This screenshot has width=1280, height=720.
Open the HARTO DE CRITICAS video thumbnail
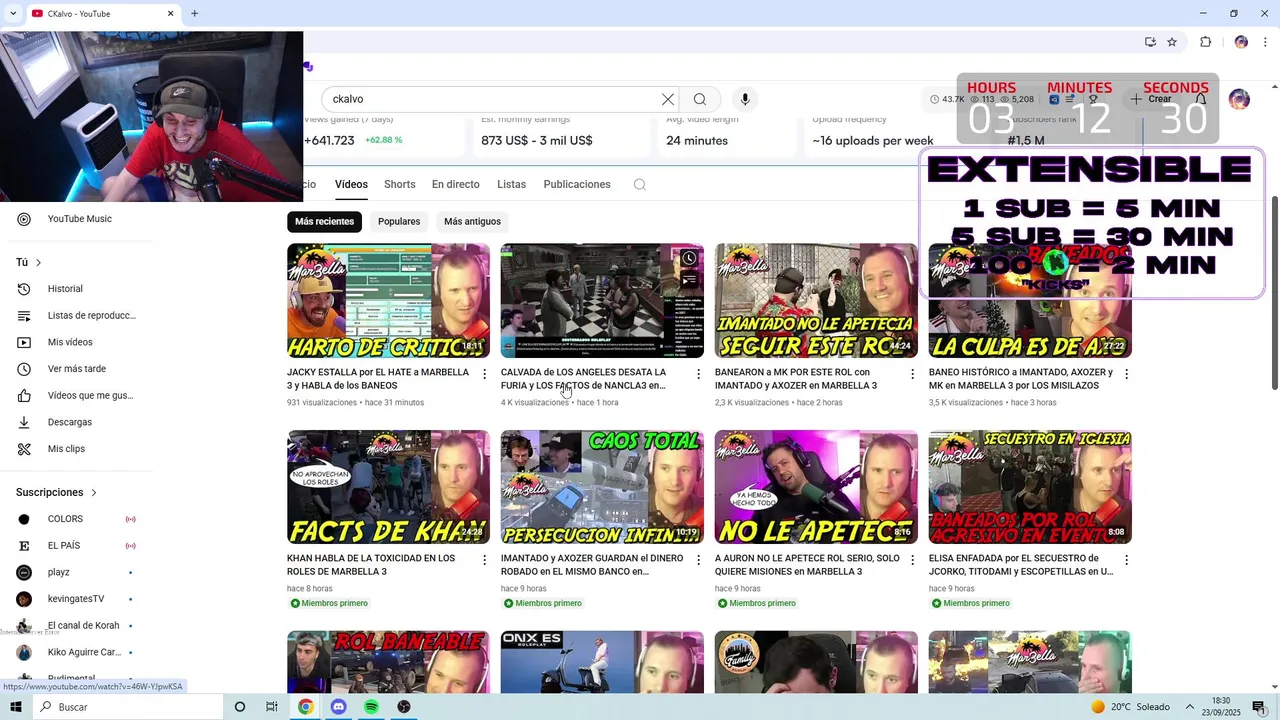[388, 301]
